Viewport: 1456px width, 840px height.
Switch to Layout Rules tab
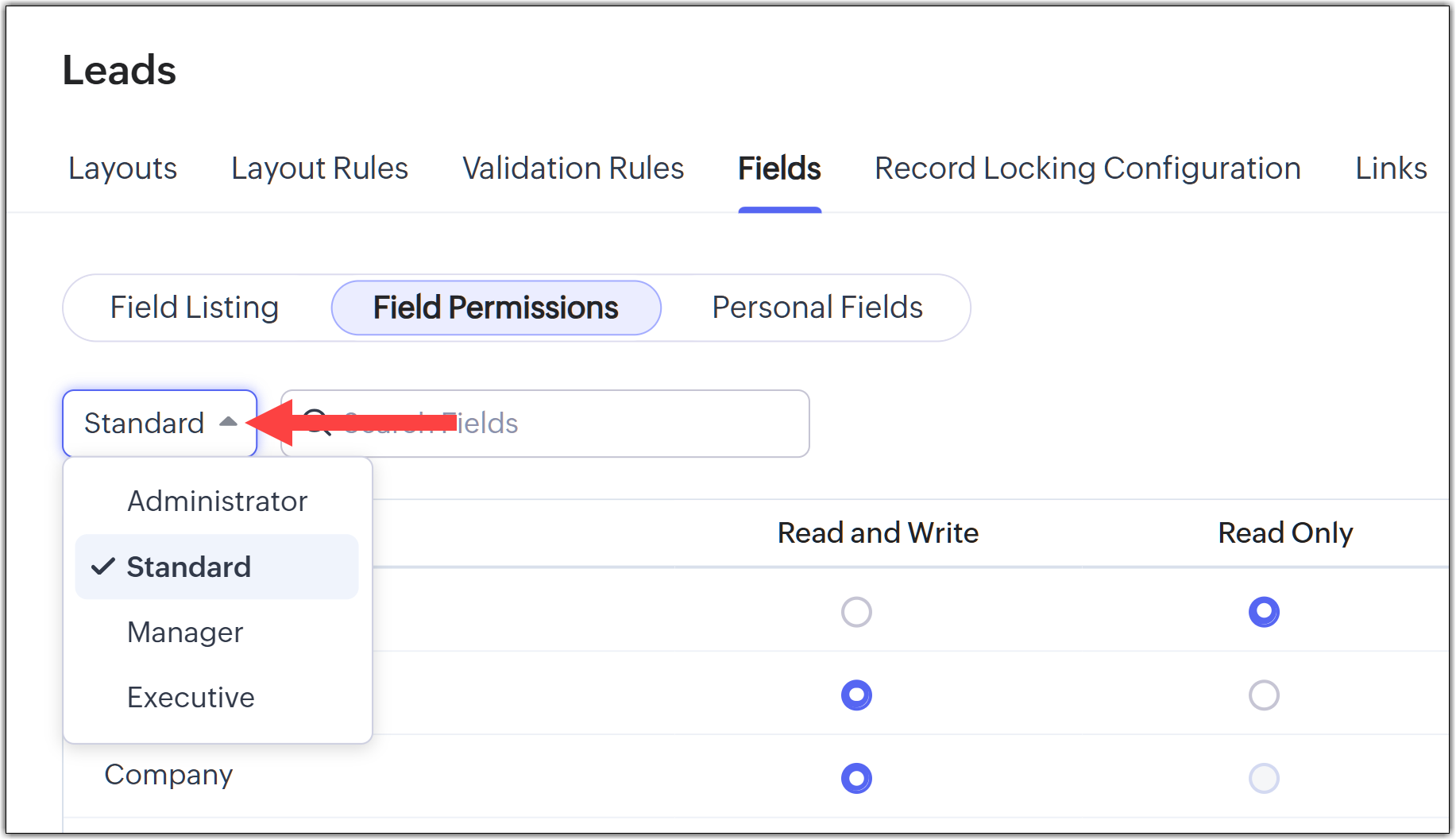[319, 168]
